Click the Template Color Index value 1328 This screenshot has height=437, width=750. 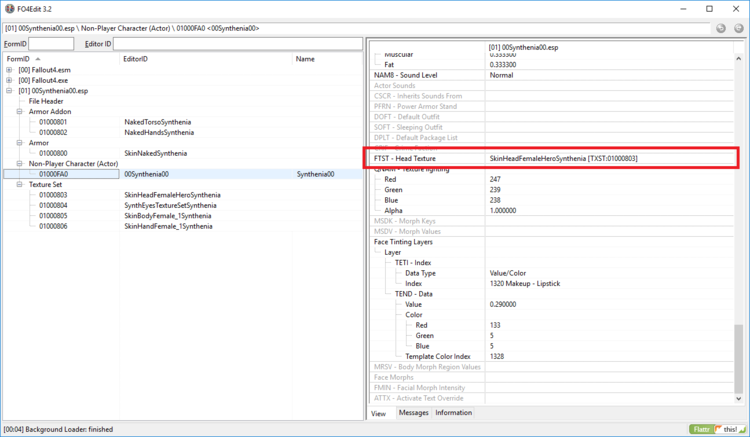click(496, 356)
